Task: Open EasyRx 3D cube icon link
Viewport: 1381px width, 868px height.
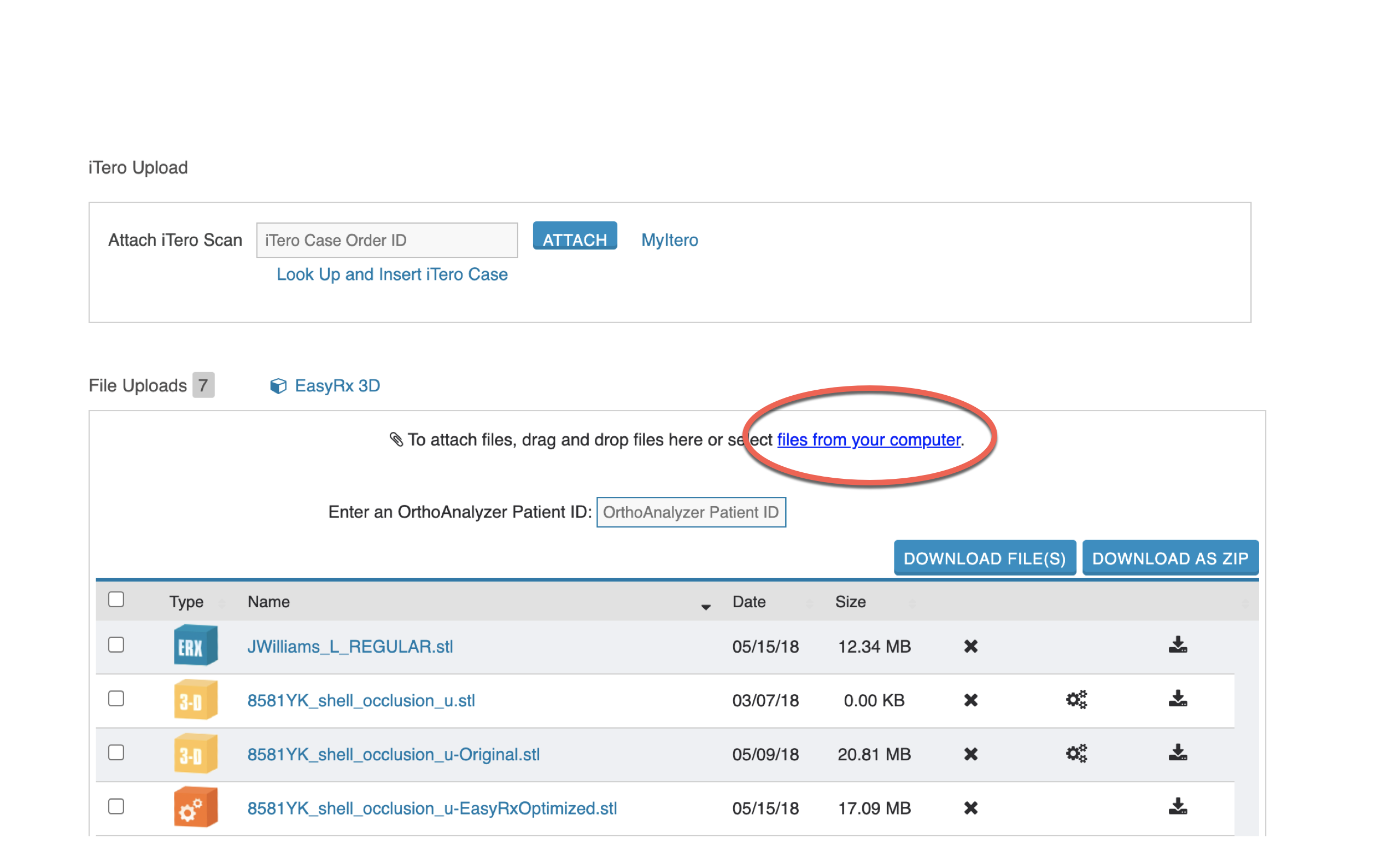Action: (278, 386)
